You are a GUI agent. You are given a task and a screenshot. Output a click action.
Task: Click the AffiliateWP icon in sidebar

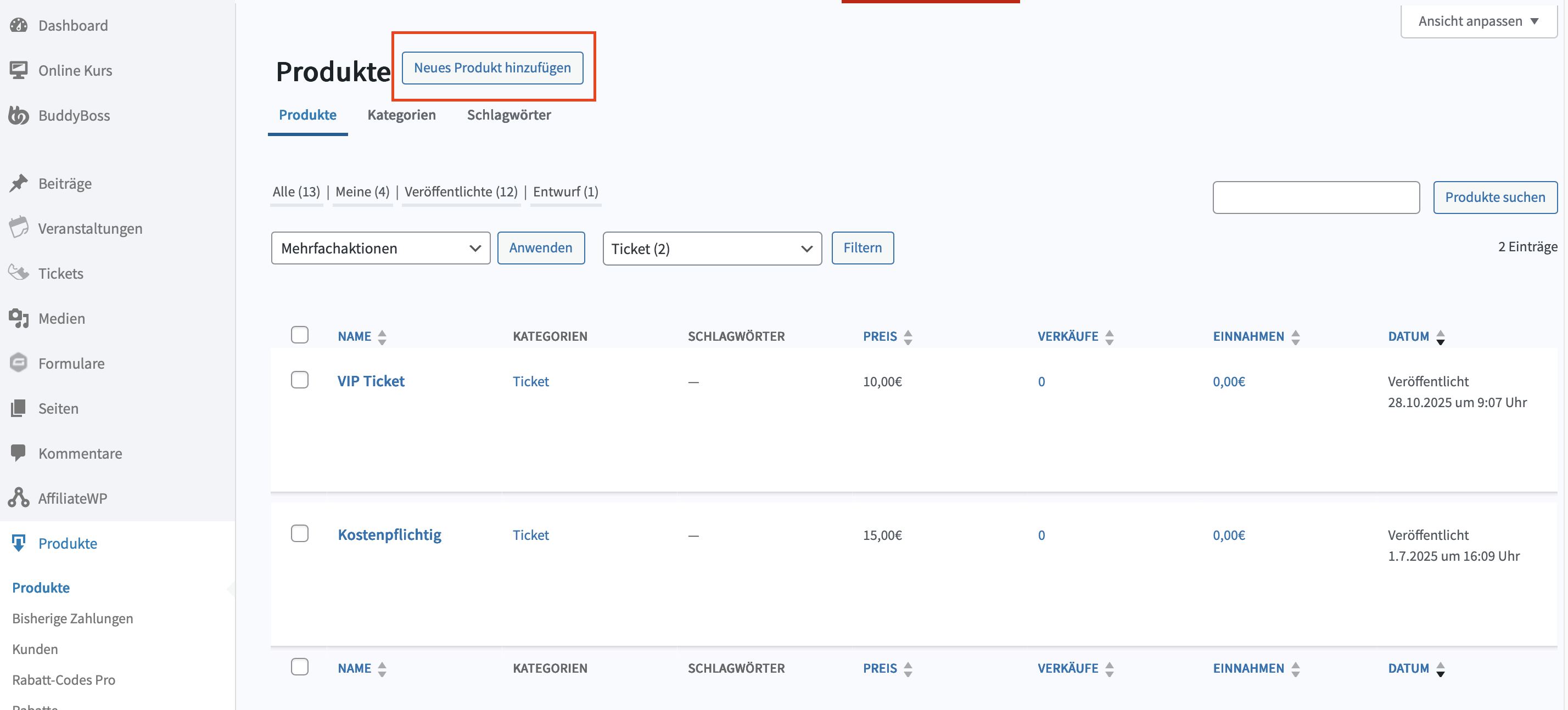pyautogui.click(x=19, y=498)
